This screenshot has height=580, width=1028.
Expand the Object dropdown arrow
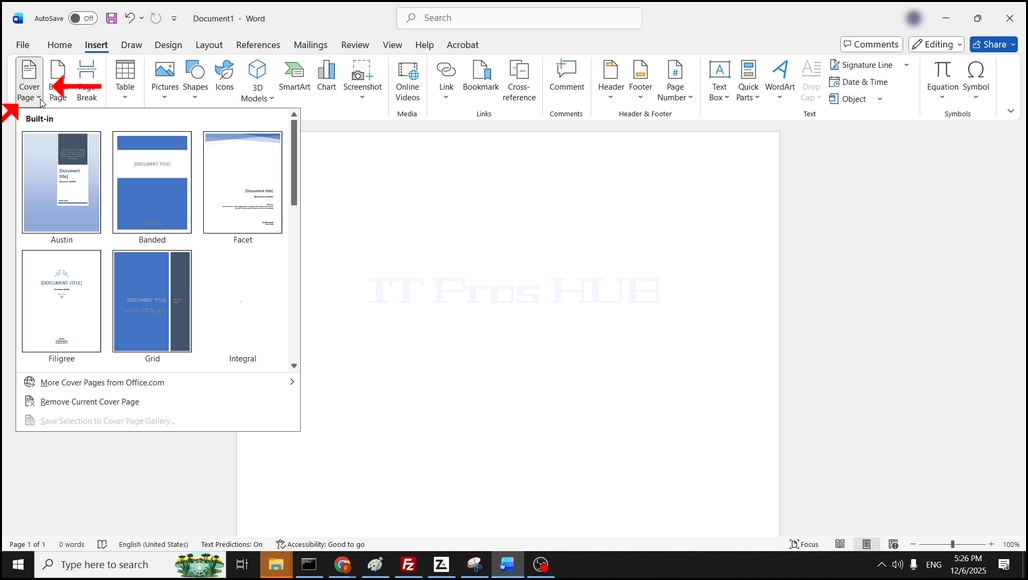point(880,99)
